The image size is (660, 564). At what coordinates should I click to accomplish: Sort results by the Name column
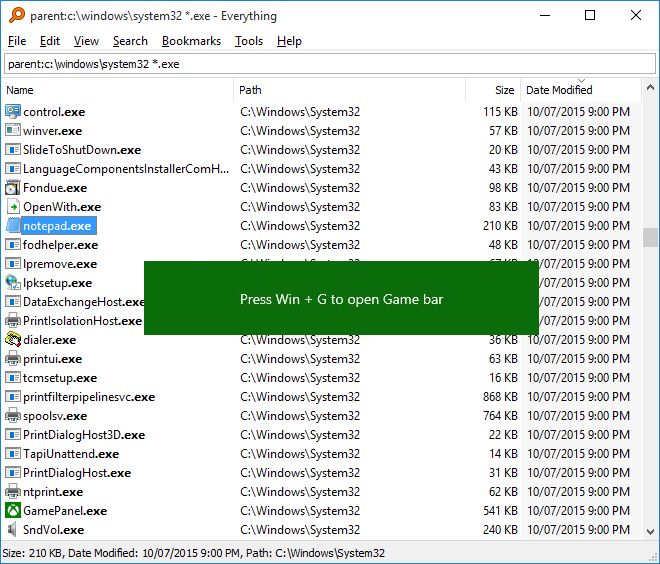118,90
